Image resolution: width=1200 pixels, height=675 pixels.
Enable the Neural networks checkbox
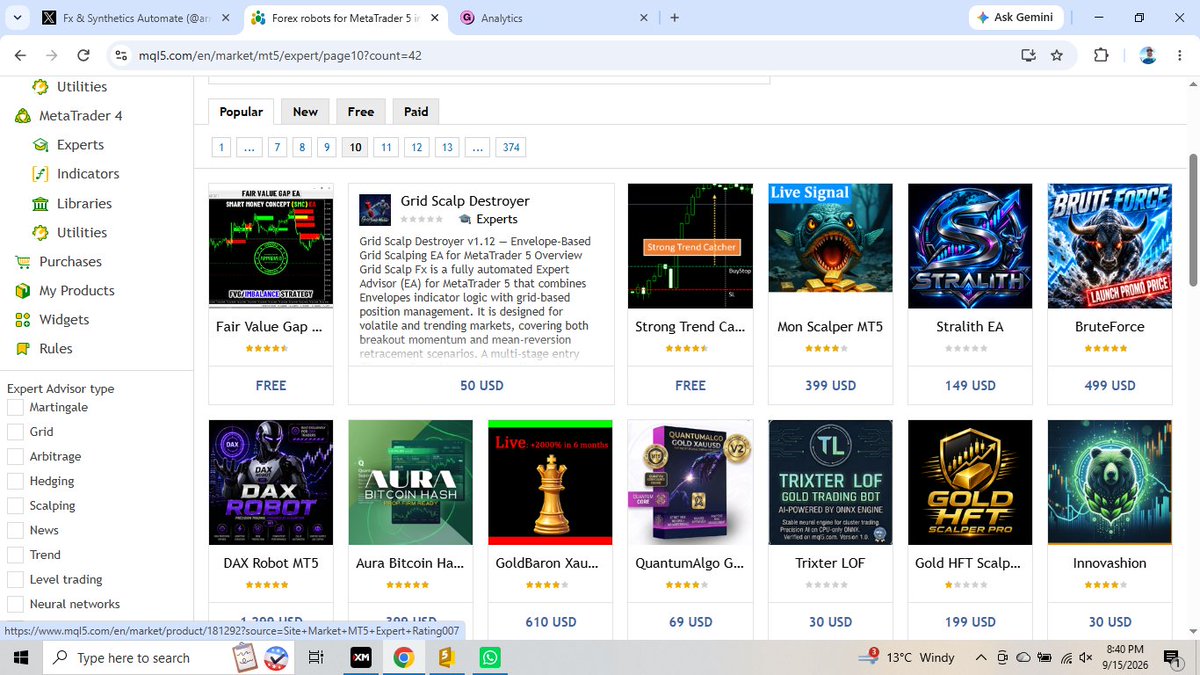[15, 604]
